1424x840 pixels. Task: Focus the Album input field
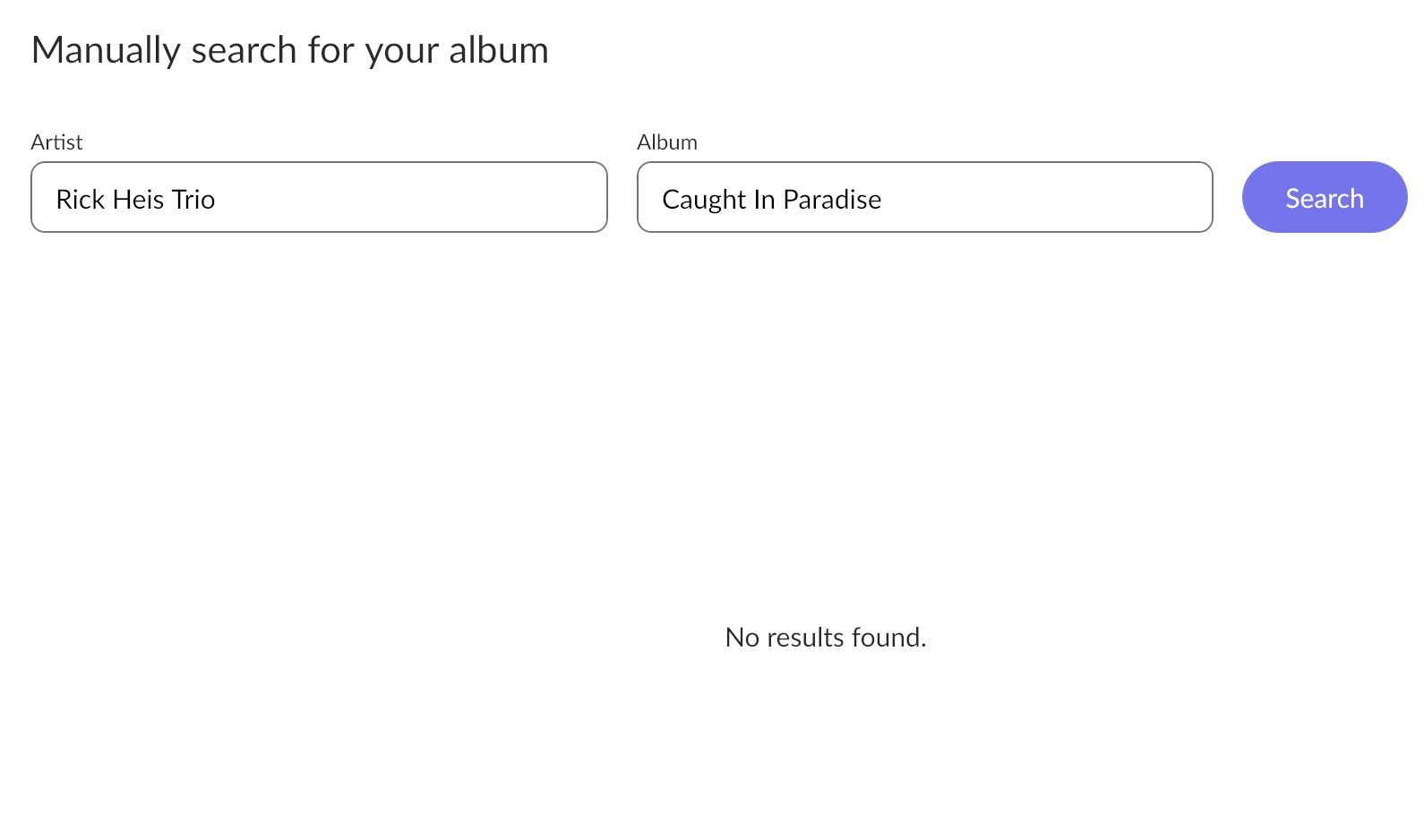click(x=924, y=197)
